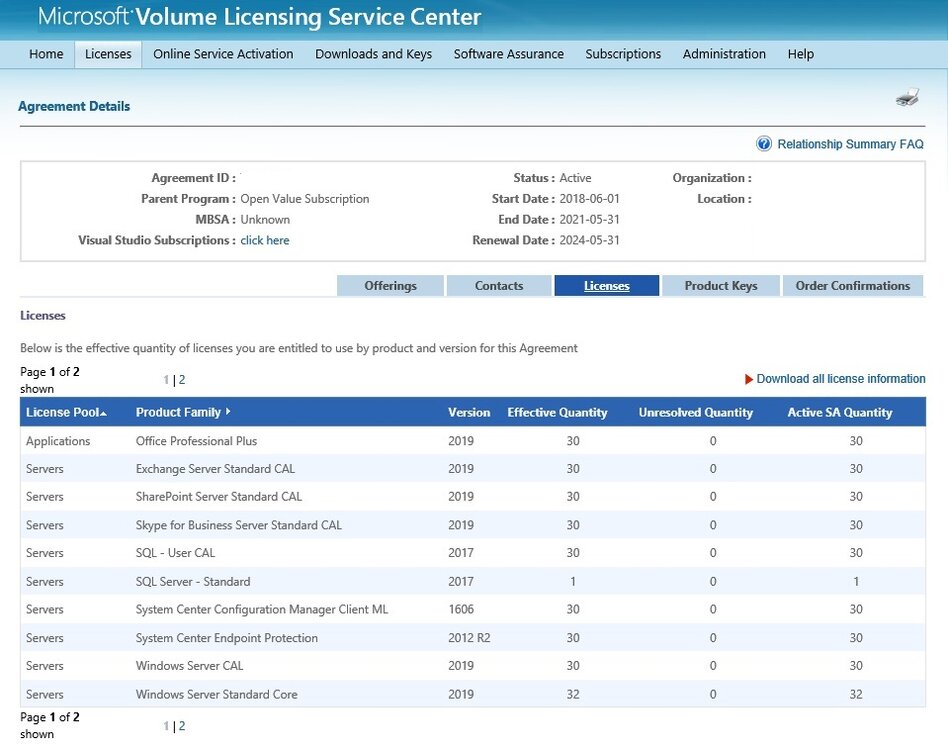
Task: Click the printer icon
Action: pos(907,97)
